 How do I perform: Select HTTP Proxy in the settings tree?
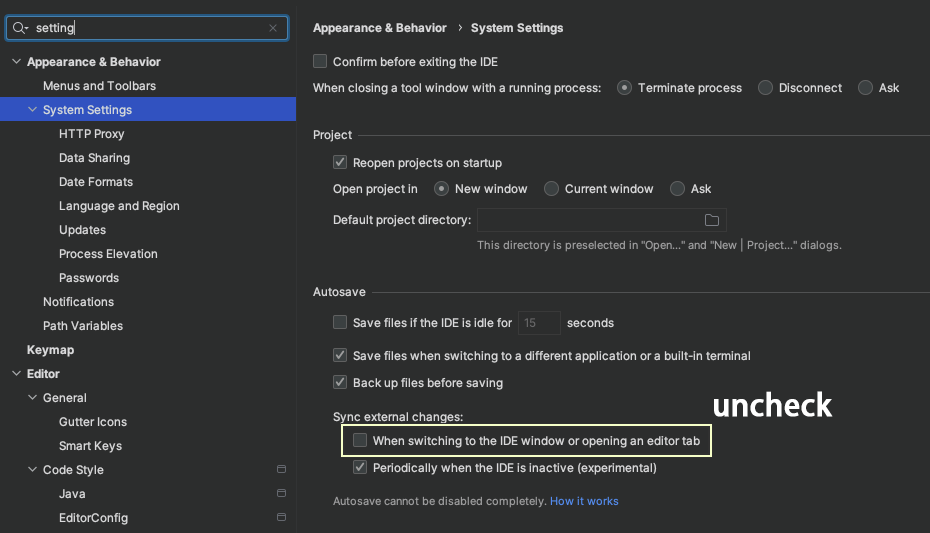(x=91, y=134)
